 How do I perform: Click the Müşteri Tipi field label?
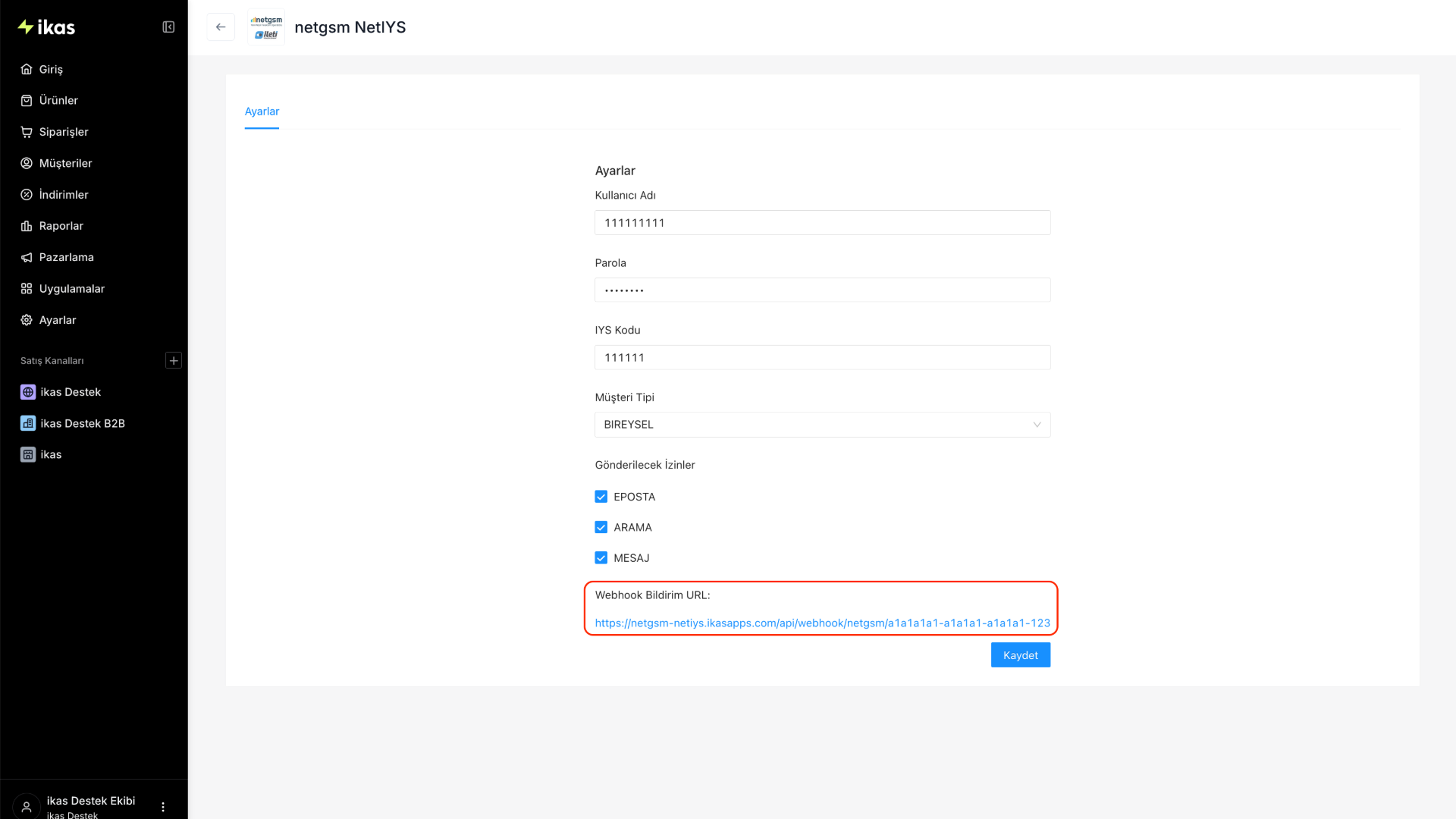point(625,397)
